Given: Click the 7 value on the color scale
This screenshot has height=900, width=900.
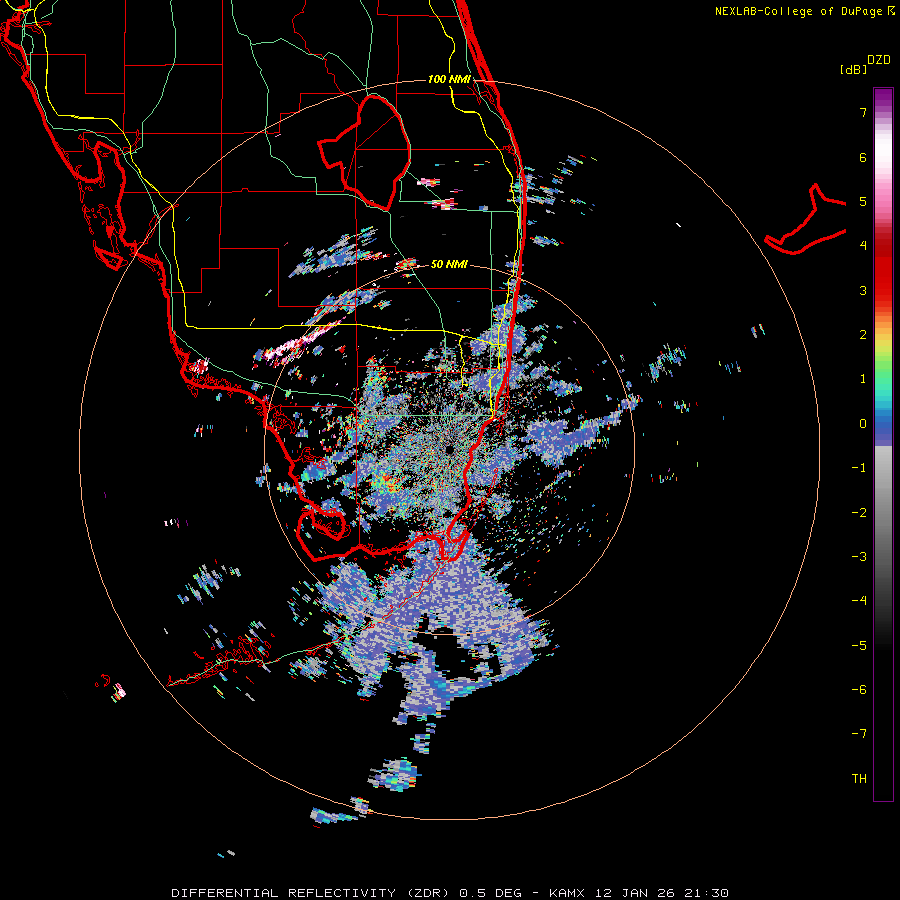Looking at the screenshot, I should [863, 112].
